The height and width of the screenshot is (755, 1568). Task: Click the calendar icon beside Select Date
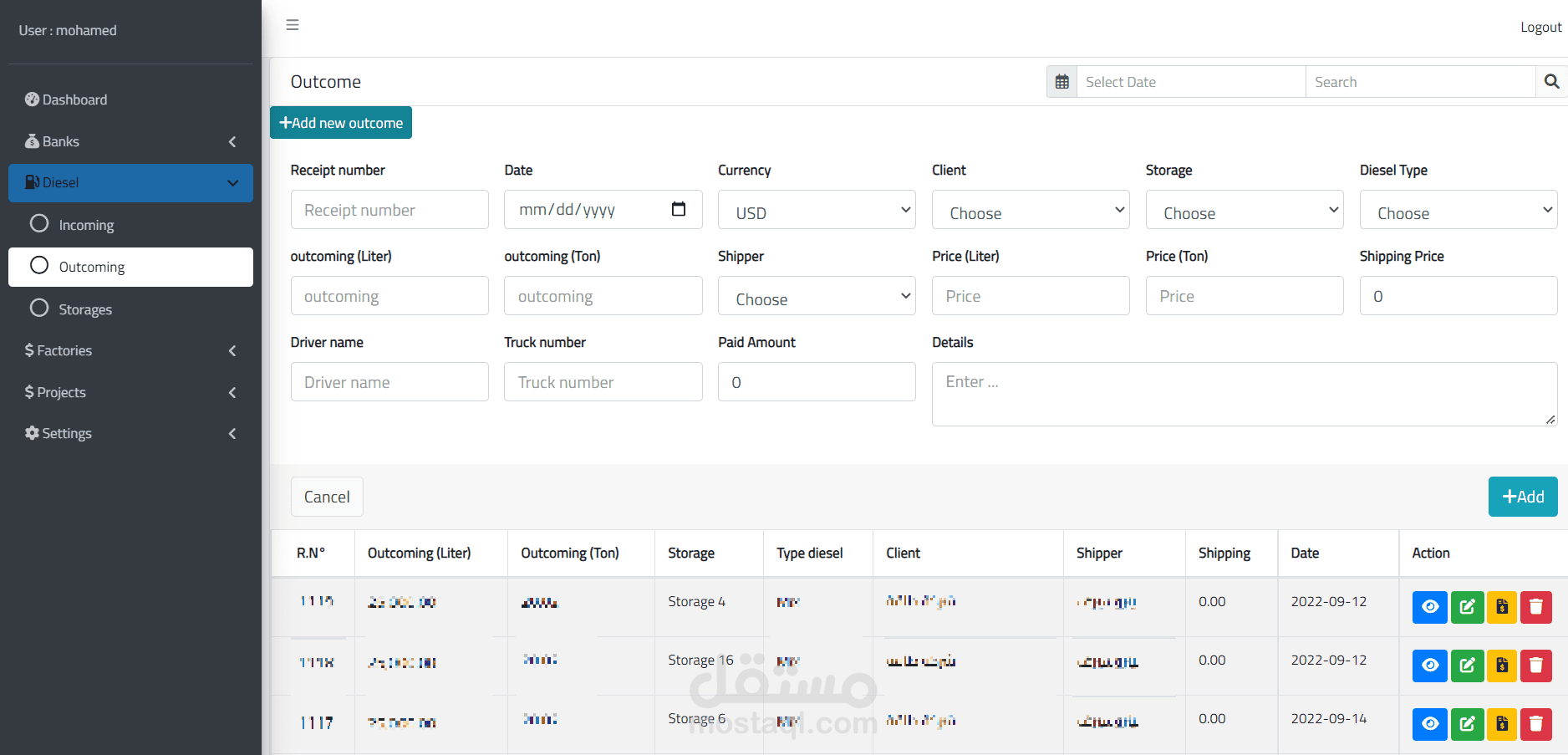pos(1061,82)
